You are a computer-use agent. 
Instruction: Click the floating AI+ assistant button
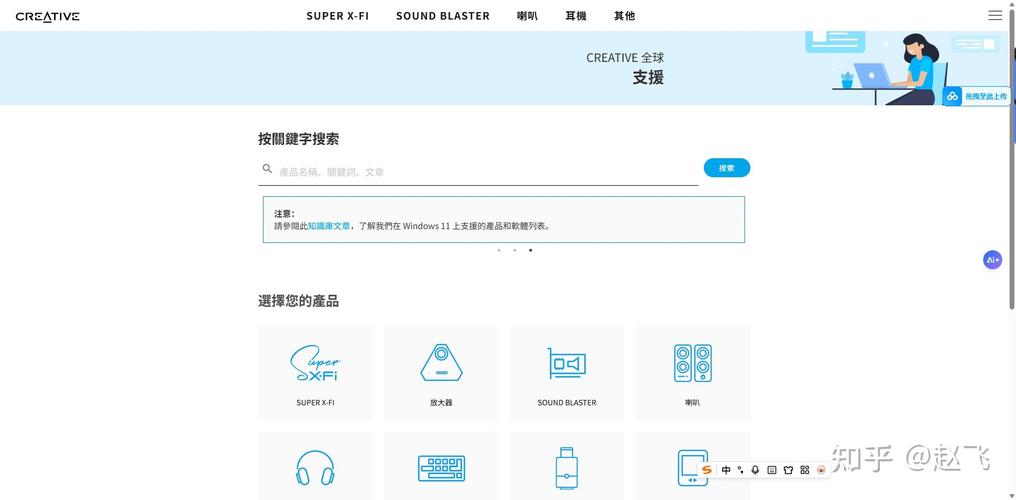[x=992, y=260]
